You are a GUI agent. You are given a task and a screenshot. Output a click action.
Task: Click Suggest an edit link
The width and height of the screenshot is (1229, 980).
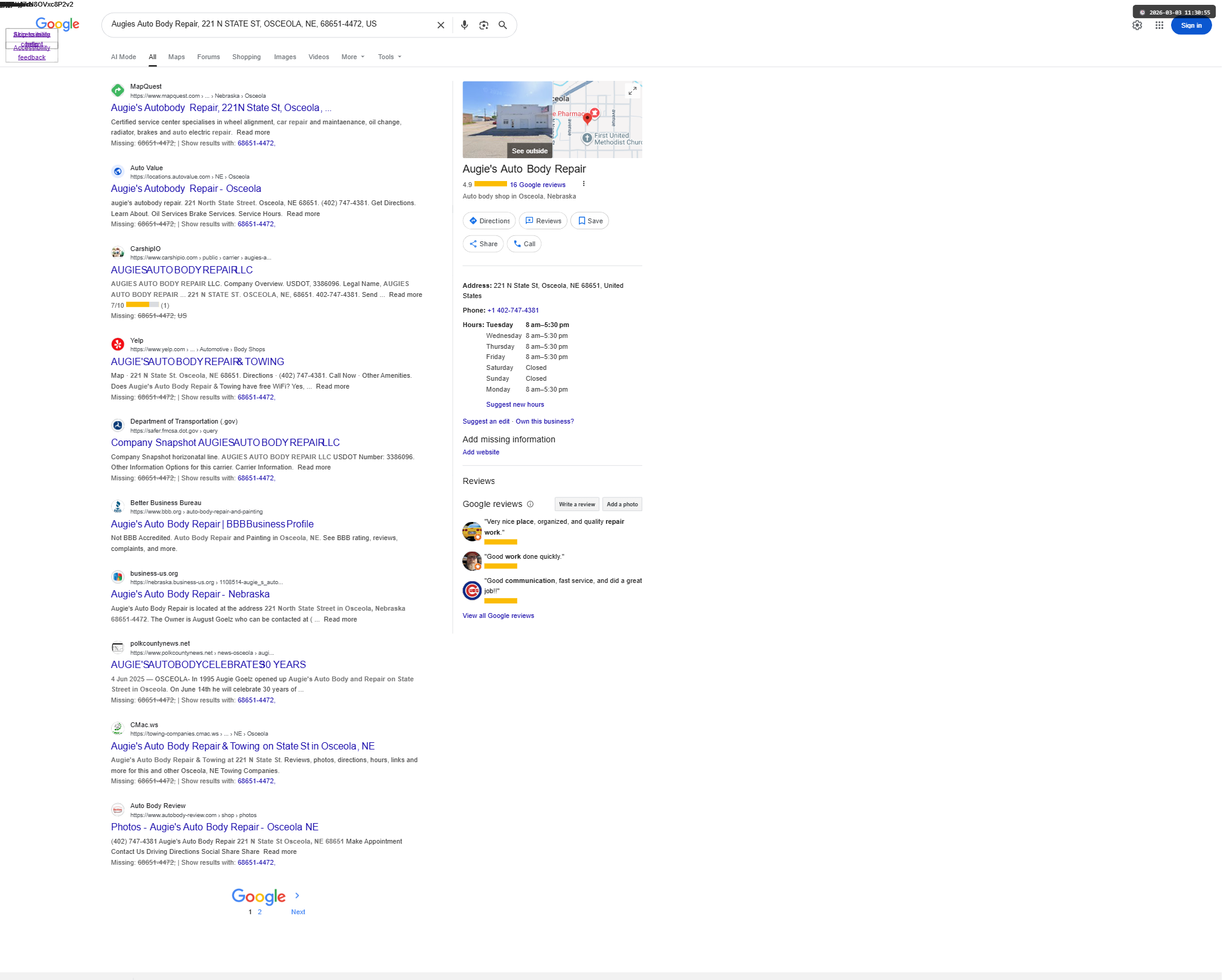tap(486, 421)
